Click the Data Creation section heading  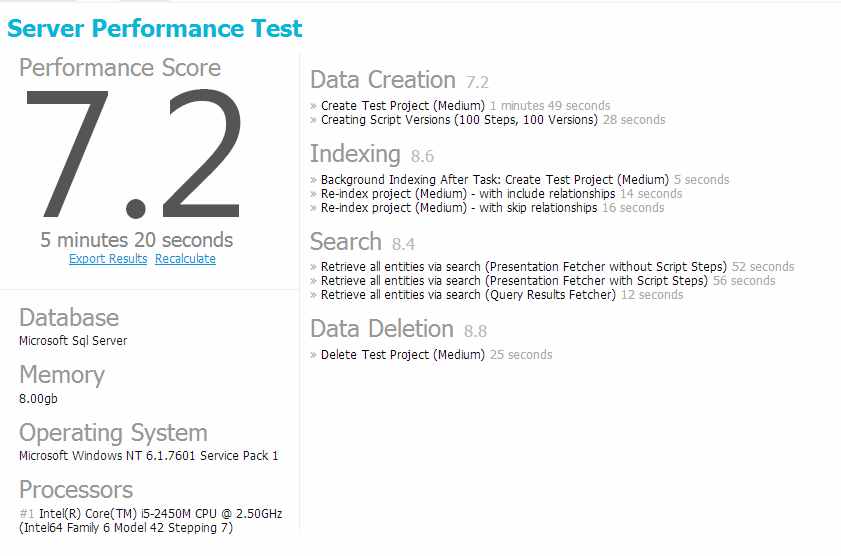click(x=383, y=80)
